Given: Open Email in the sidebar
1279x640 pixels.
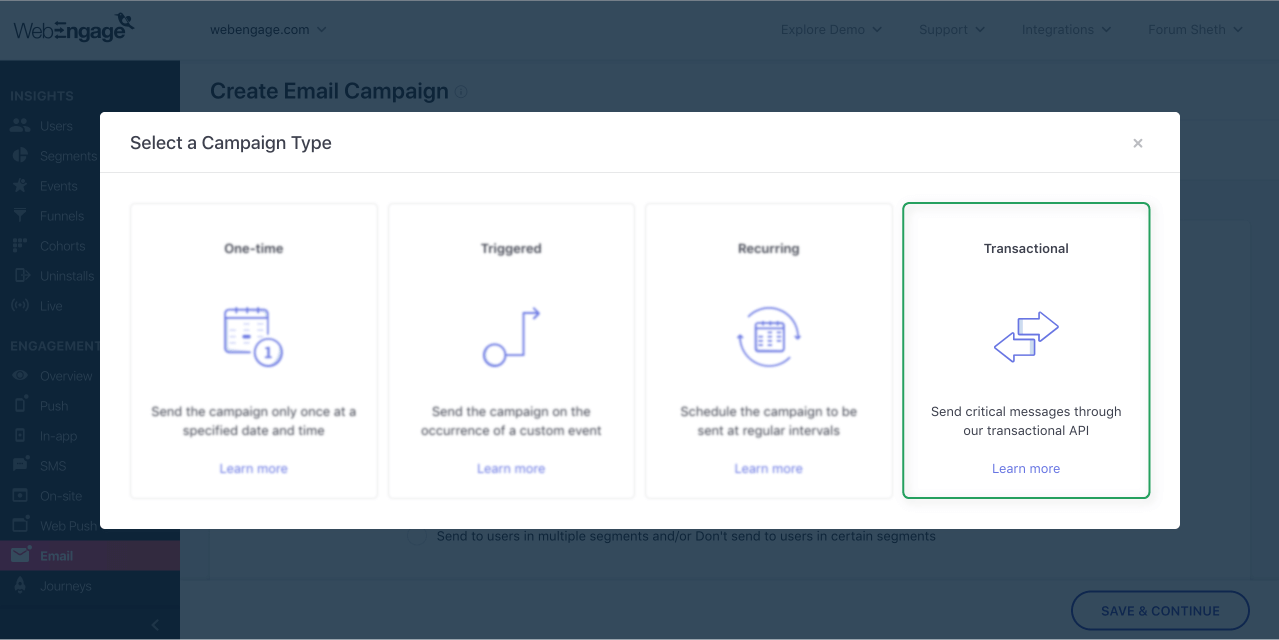Looking at the screenshot, I should coord(56,556).
